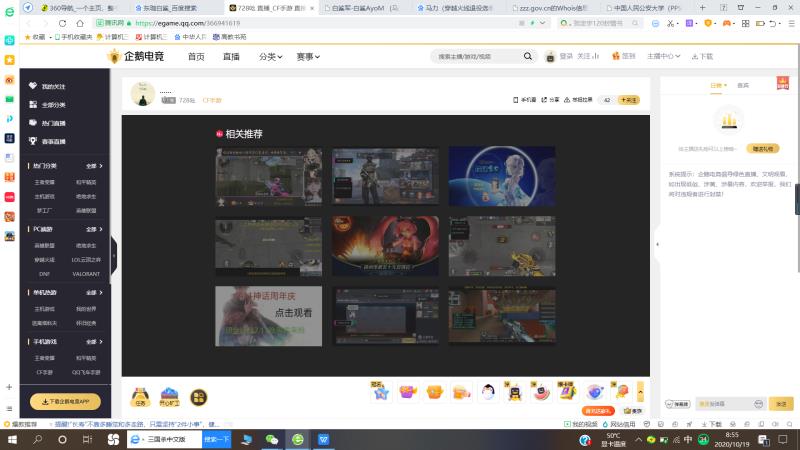Collapse the chat panel with side arrow

(657, 244)
